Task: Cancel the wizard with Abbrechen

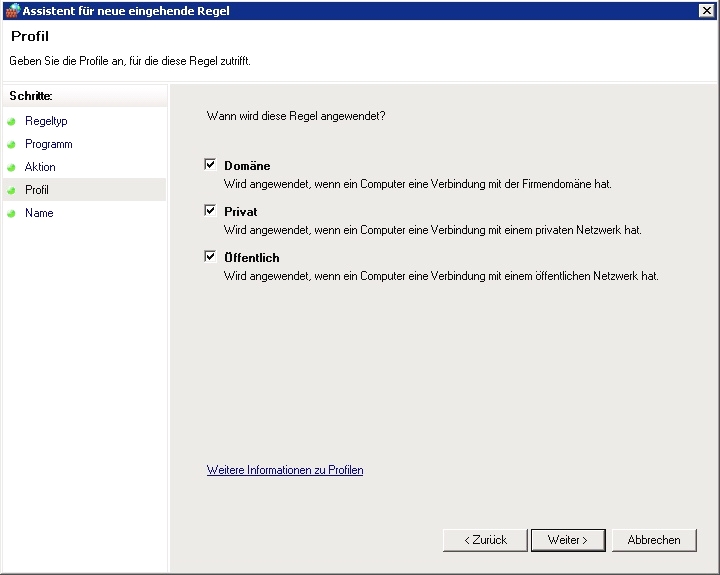Action: [654, 540]
